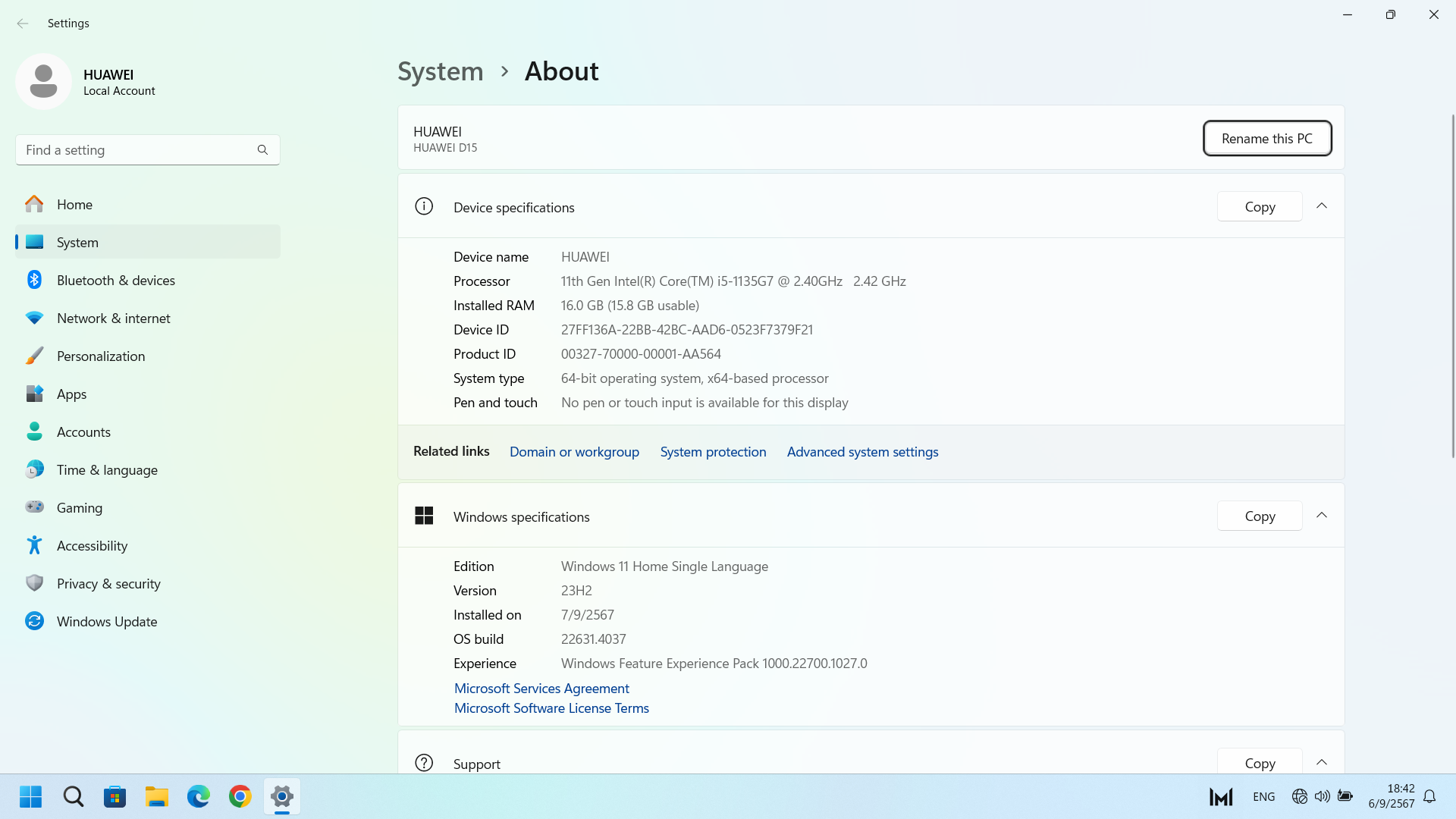Click the Gaming controller icon
1456x819 pixels.
click(34, 507)
